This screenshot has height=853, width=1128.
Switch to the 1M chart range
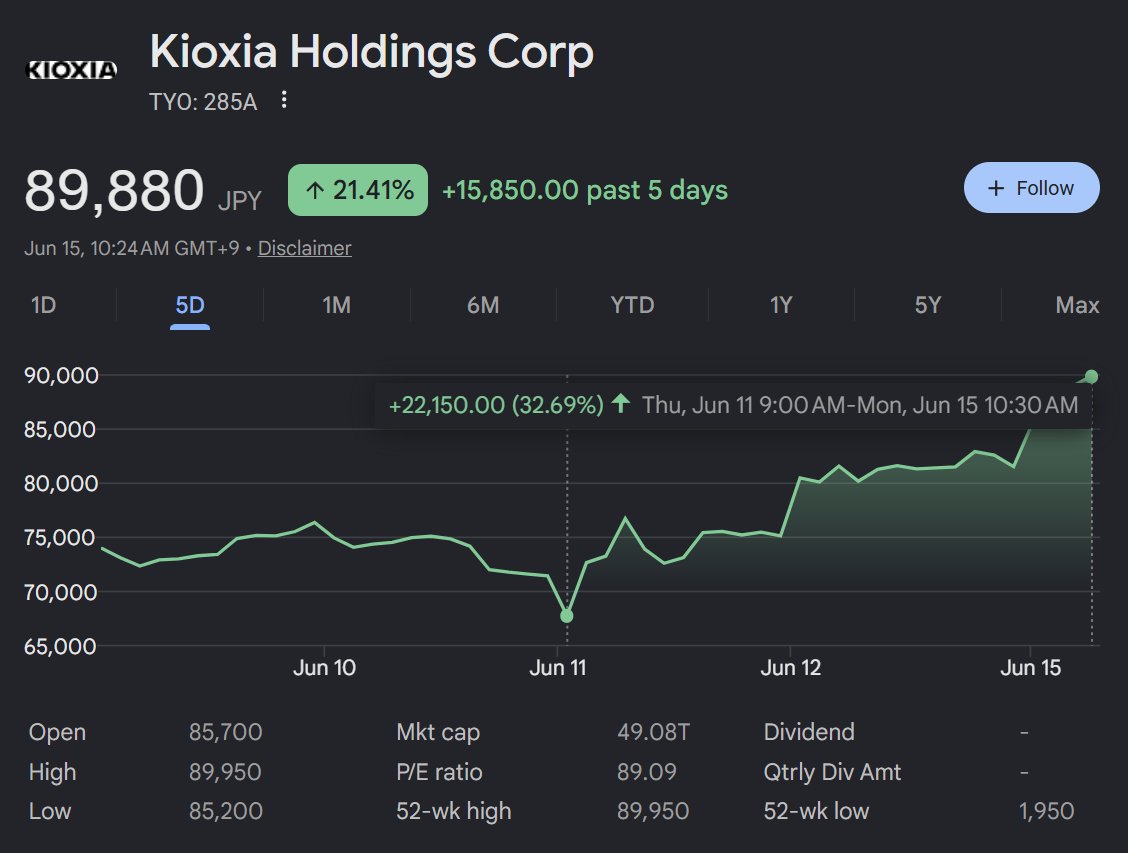(x=336, y=305)
